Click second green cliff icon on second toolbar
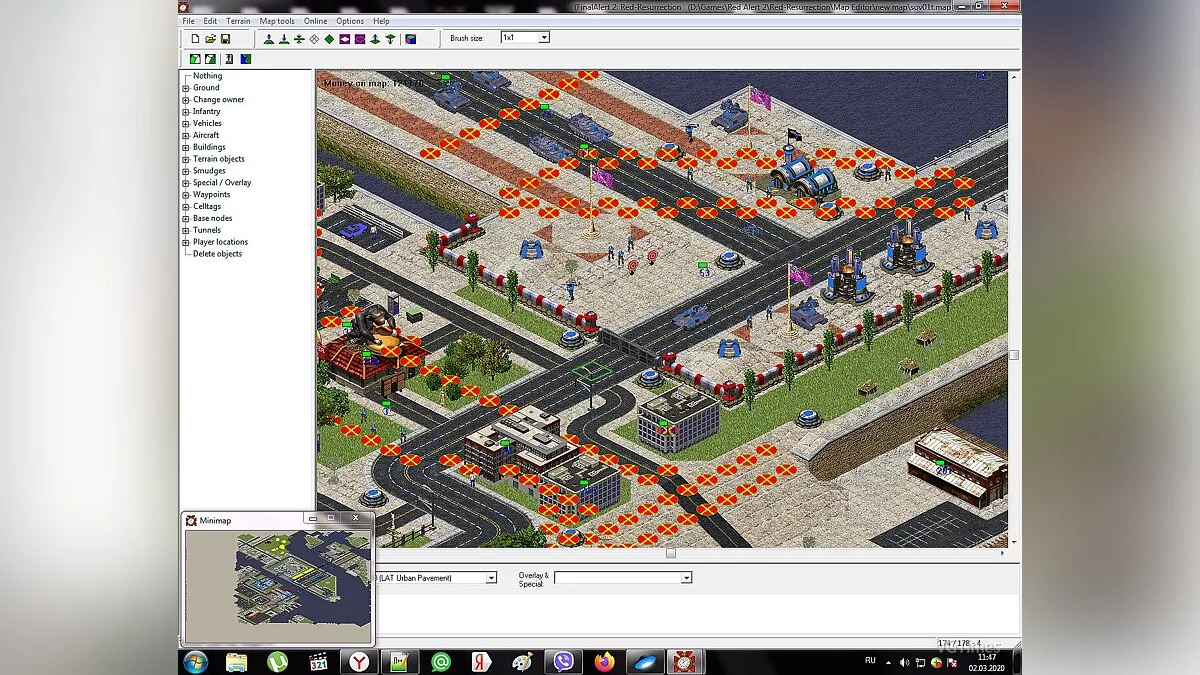The height and width of the screenshot is (675, 1200). point(211,59)
